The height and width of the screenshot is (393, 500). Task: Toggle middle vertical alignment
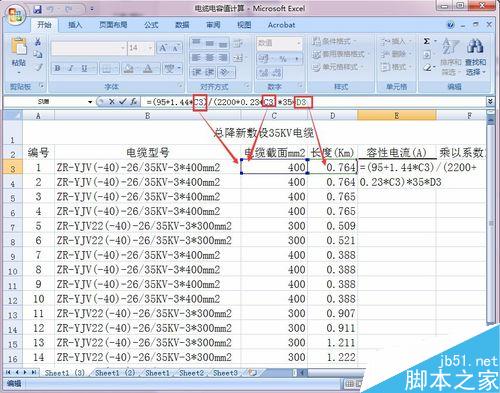(210, 43)
